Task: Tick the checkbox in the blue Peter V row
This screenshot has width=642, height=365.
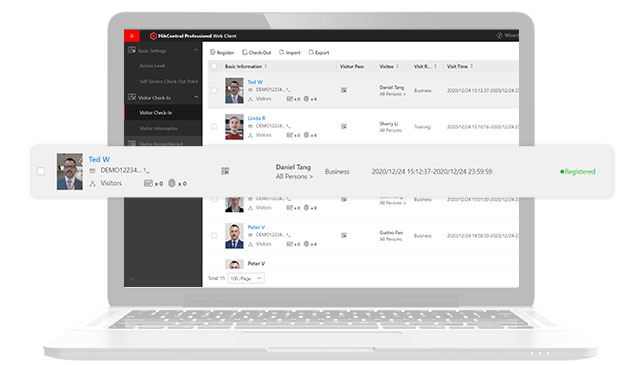Action: pos(214,236)
